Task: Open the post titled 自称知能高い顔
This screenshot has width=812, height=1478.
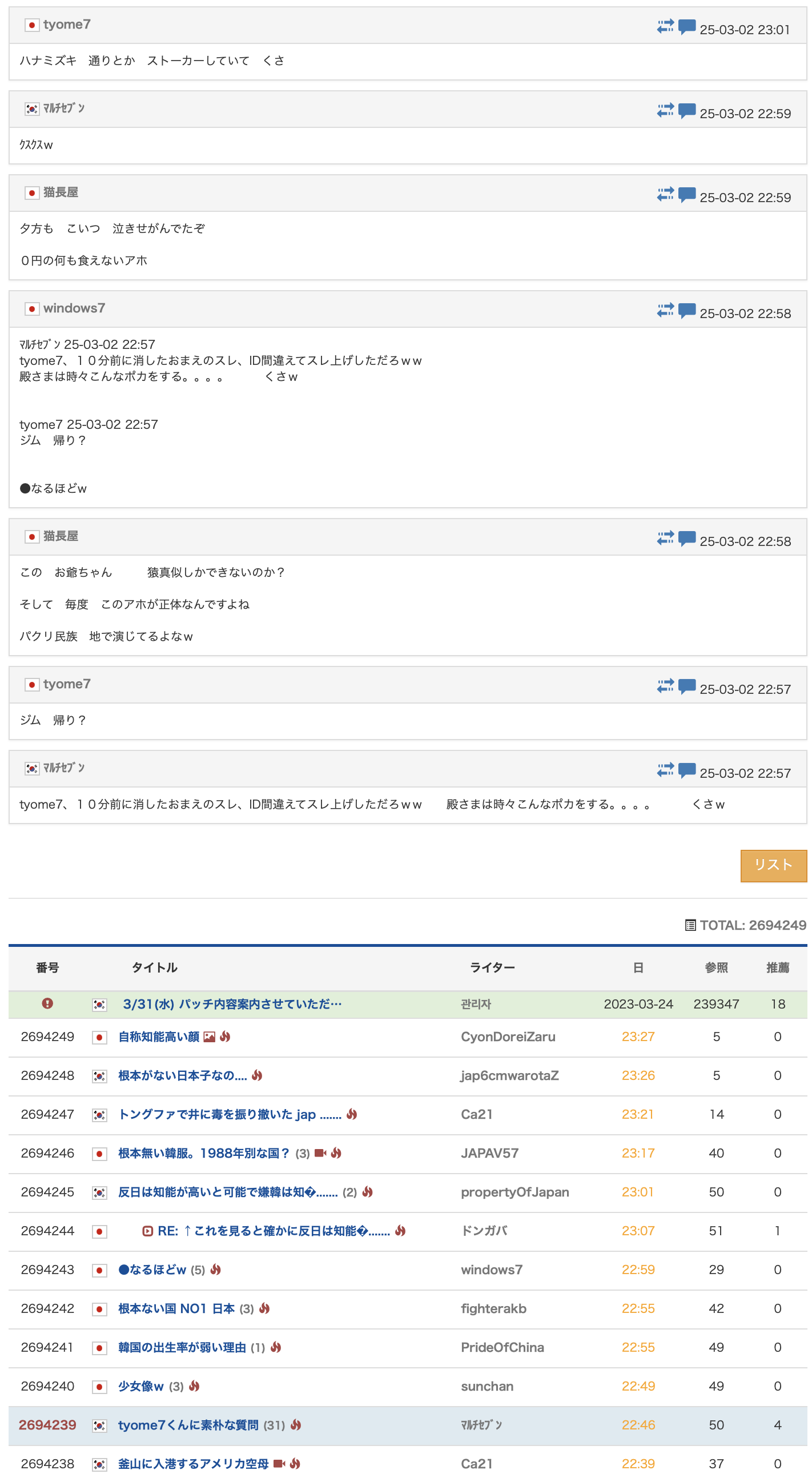Action: click(158, 1037)
